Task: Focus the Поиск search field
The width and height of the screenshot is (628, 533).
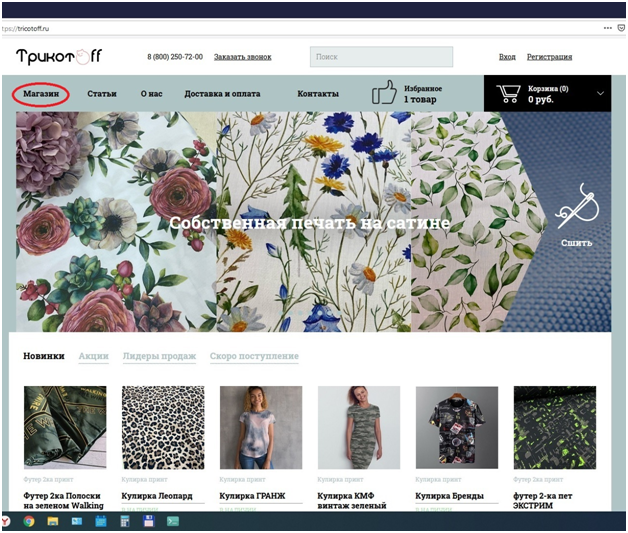Action: (x=381, y=56)
